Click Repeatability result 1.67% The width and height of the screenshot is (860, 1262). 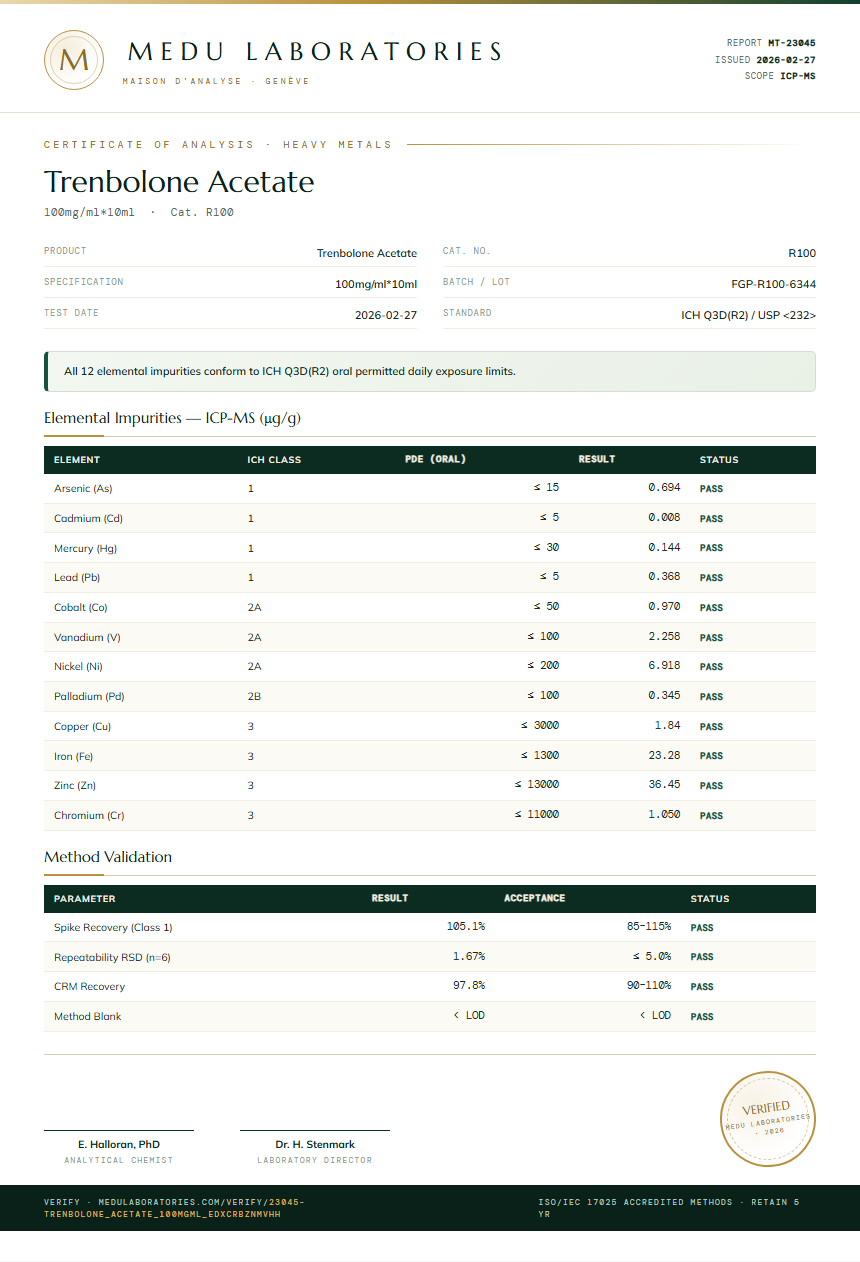point(469,957)
